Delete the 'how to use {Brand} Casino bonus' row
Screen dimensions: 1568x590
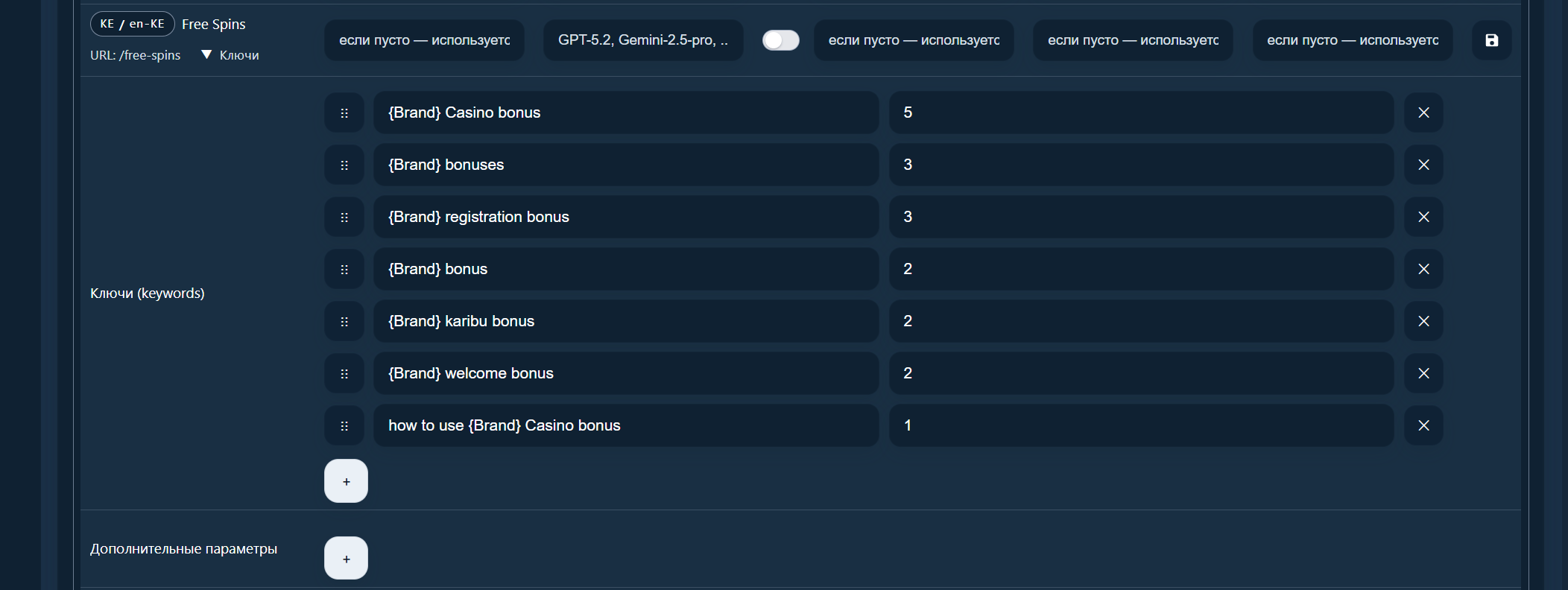[1423, 425]
